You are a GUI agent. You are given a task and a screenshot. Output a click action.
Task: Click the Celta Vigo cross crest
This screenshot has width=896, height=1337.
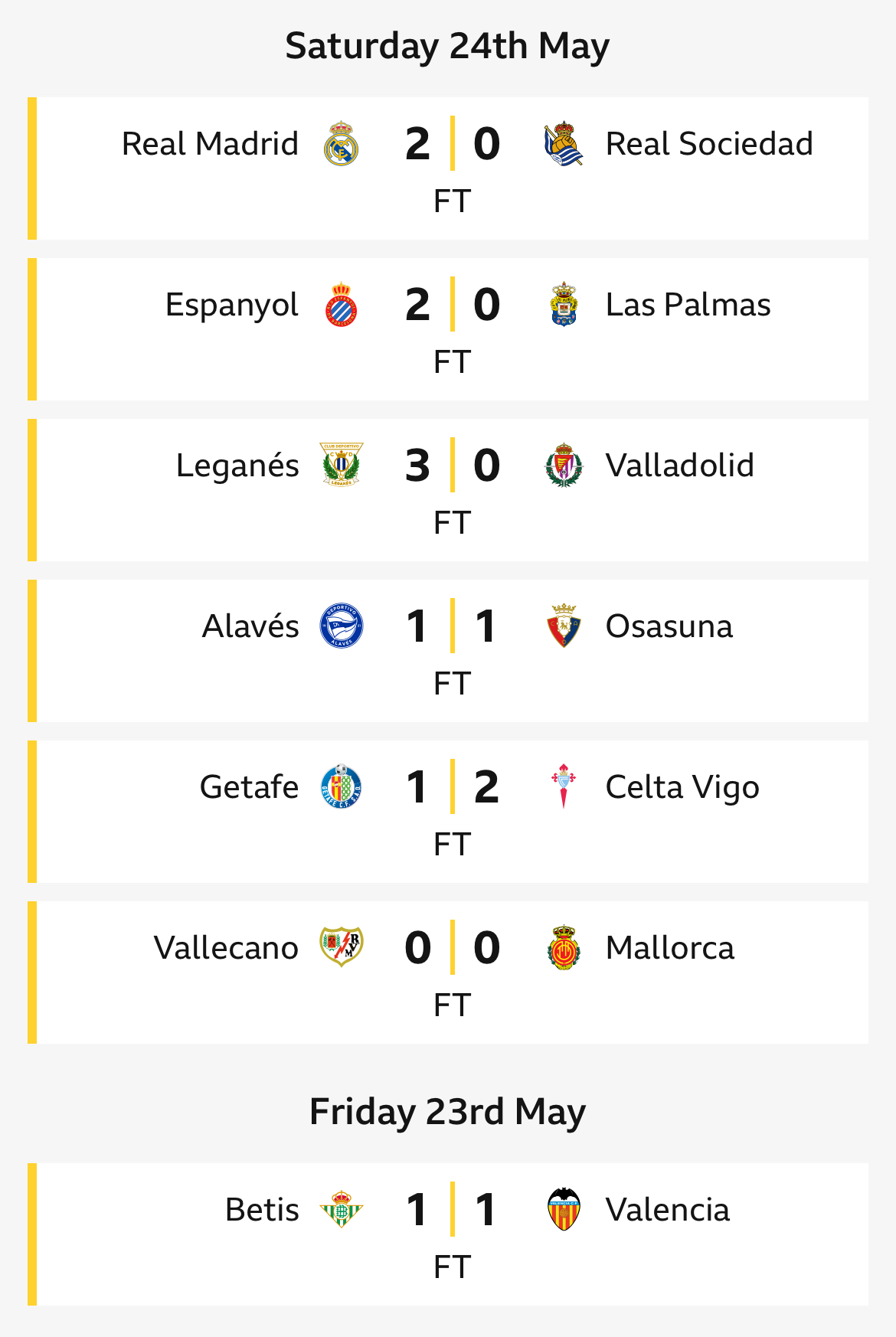pyautogui.click(x=564, y=787)
